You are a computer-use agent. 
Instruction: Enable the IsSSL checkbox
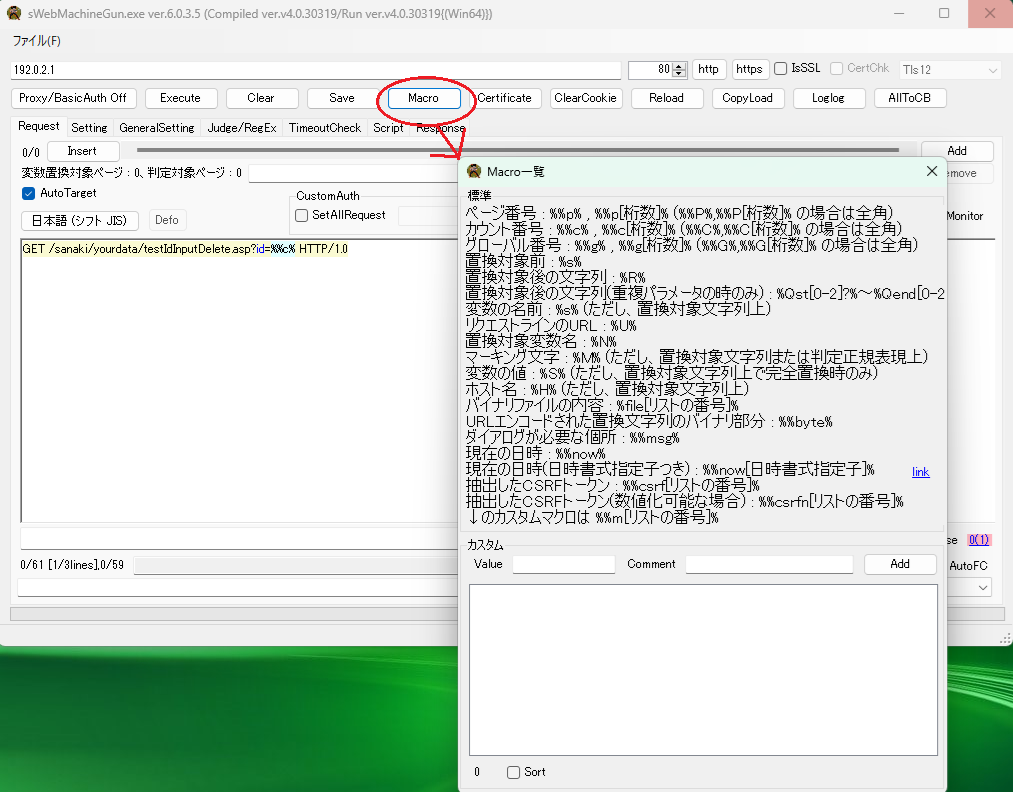coord(780,68)
